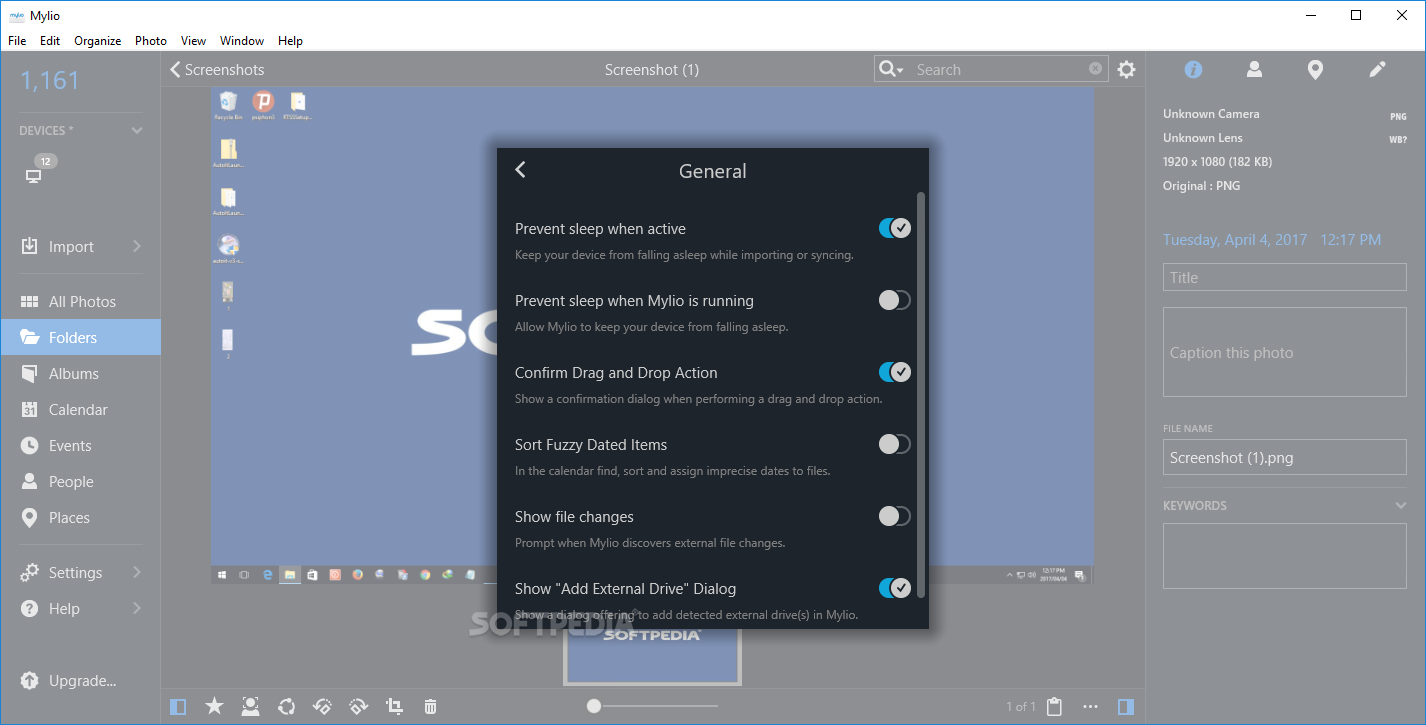Click the Upgrade icon in sidebar

30,681
